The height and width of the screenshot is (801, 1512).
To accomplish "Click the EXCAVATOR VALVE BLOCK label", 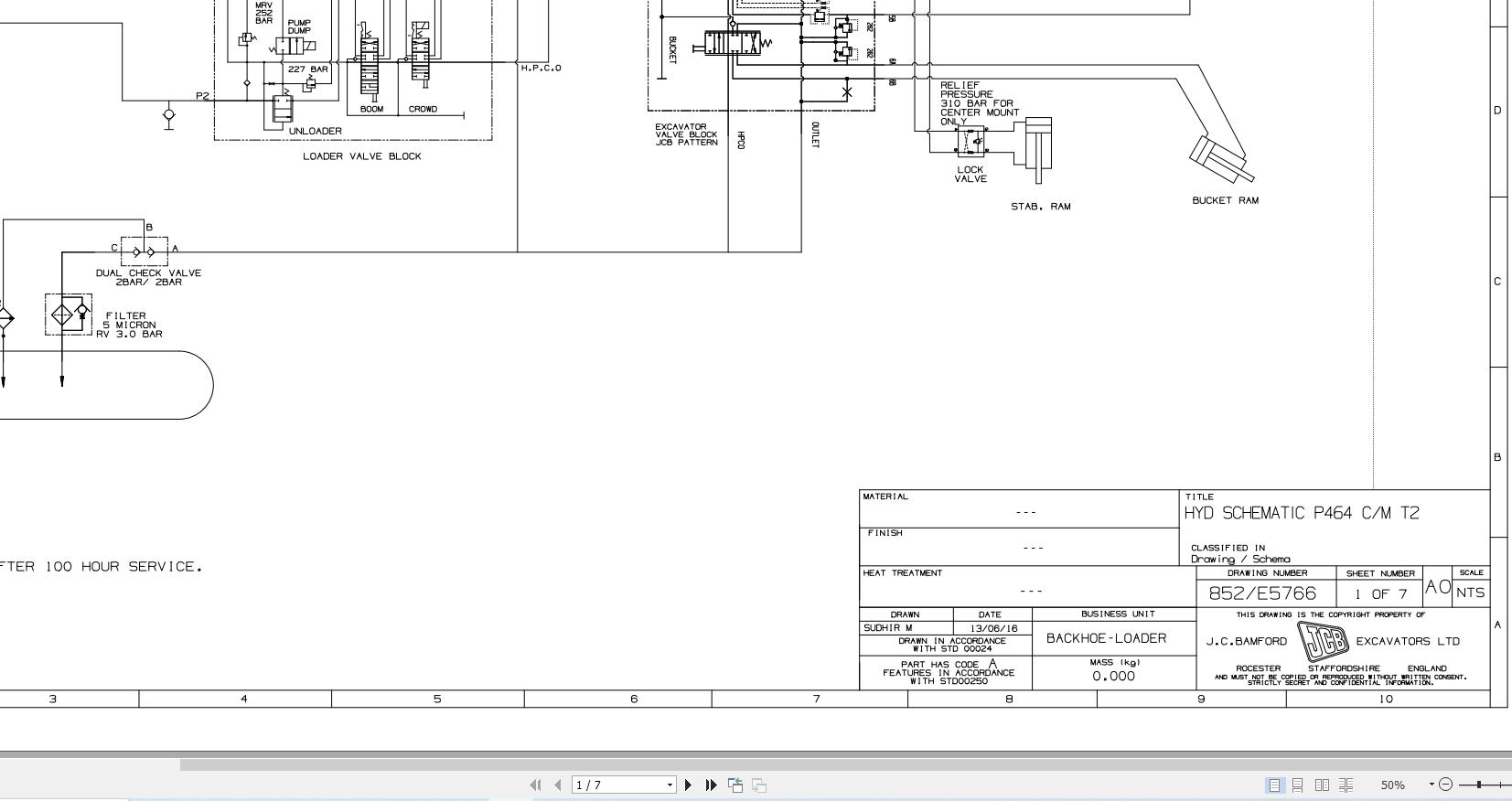I will [686, 134].
